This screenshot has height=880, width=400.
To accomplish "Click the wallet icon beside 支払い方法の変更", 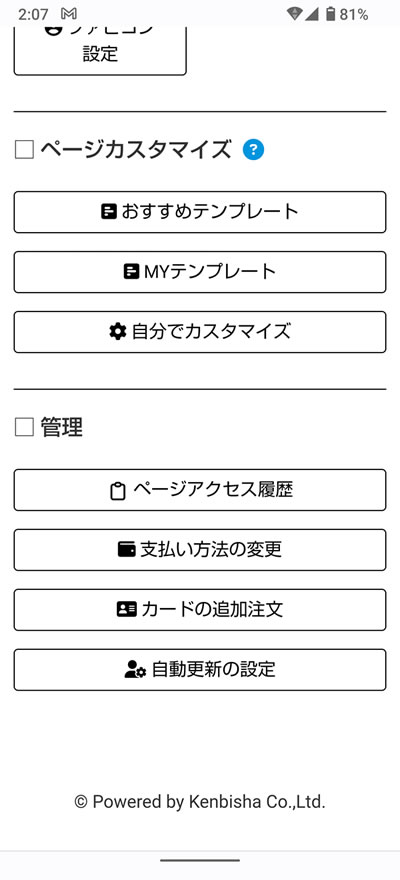I will 127,550.
